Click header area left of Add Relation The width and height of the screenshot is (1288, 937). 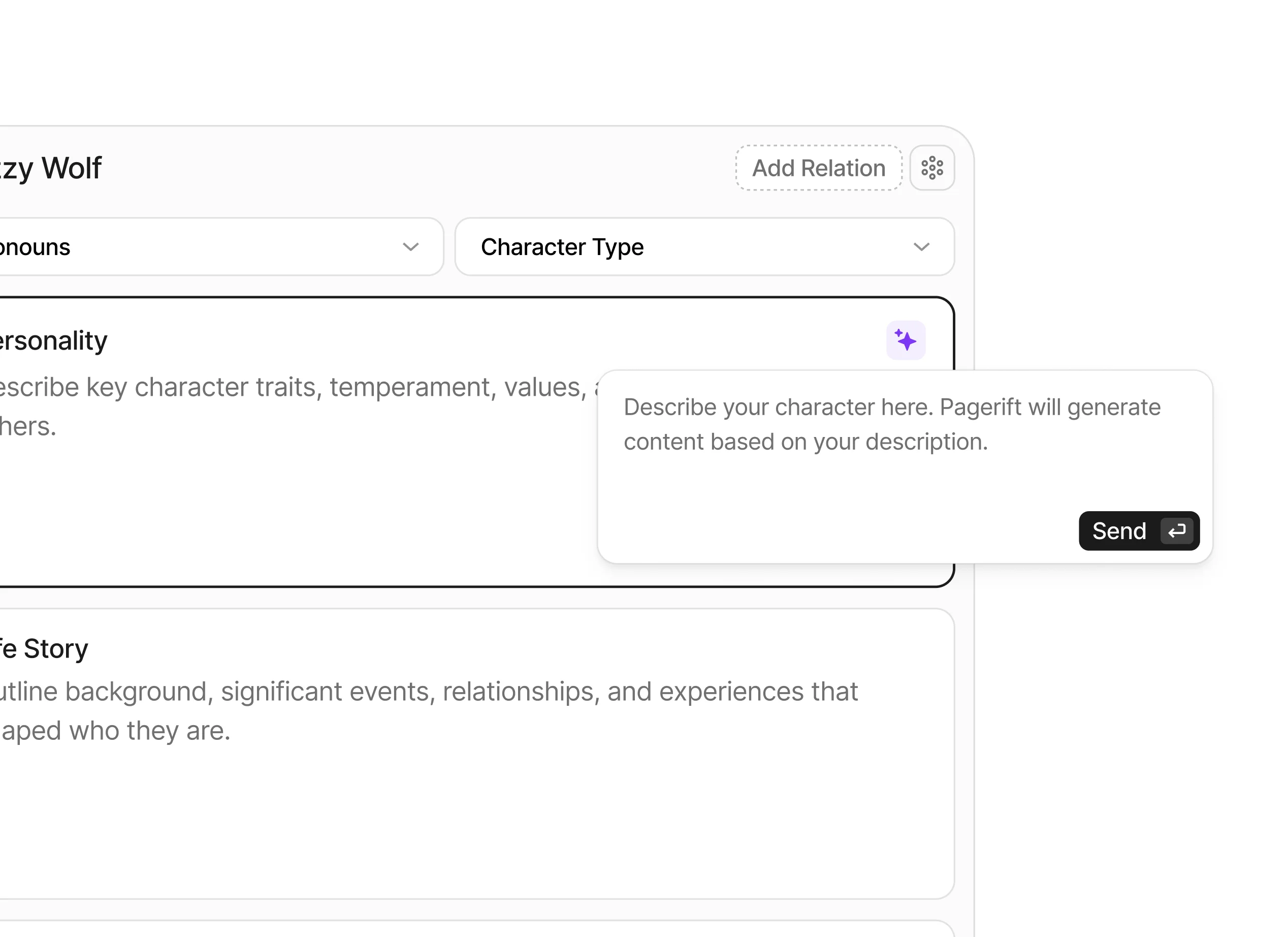pyautogui.click(x=426, y=168)
